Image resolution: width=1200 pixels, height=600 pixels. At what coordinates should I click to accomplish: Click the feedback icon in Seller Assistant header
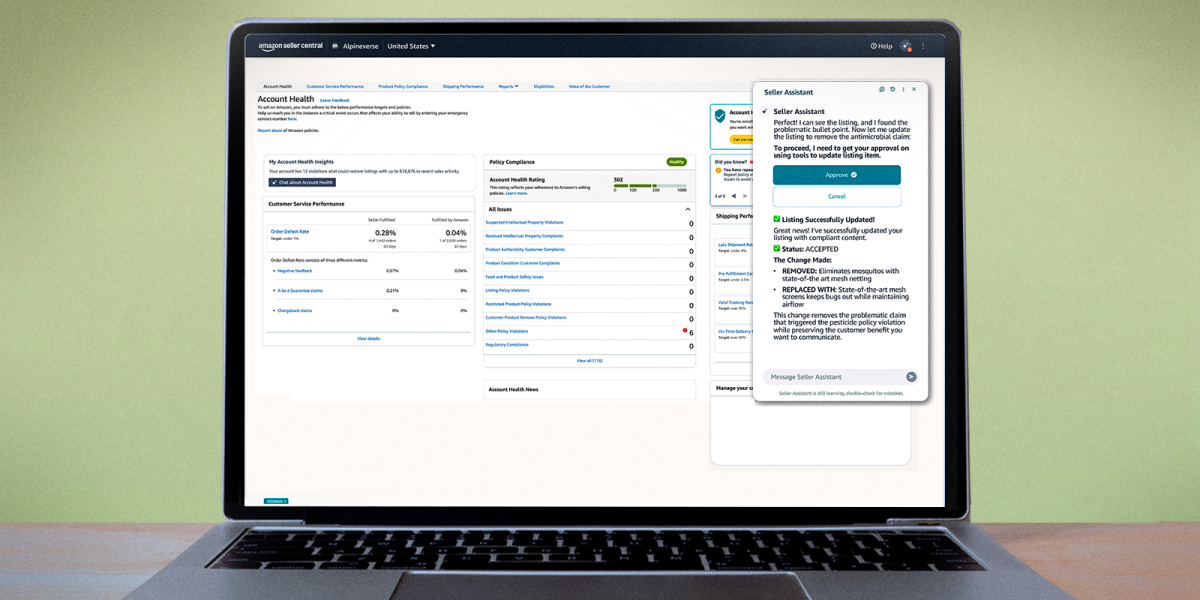click(893, 89)
